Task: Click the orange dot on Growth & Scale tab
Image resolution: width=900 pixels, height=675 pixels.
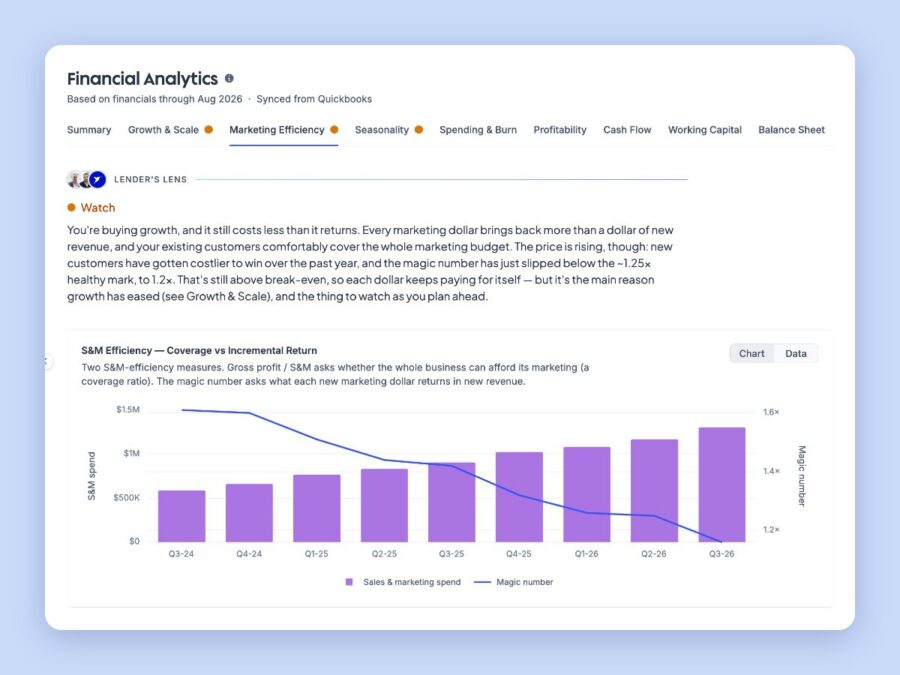Action: (x=209, y=129)
